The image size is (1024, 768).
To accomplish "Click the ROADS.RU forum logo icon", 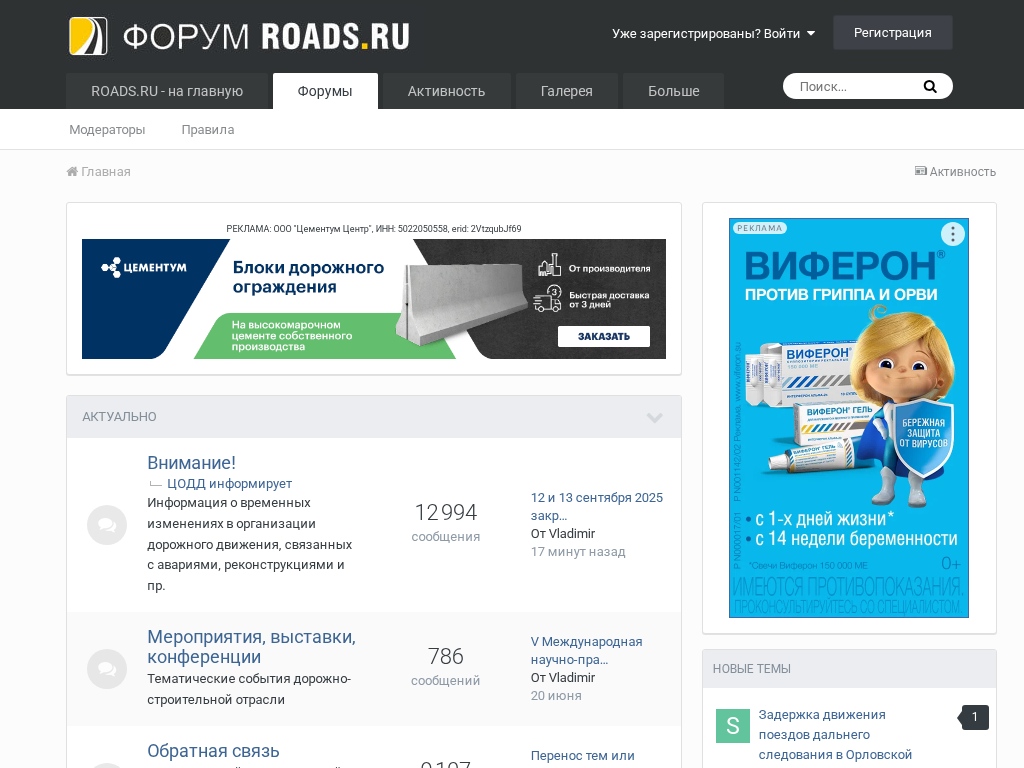I will tap(88, 36).
